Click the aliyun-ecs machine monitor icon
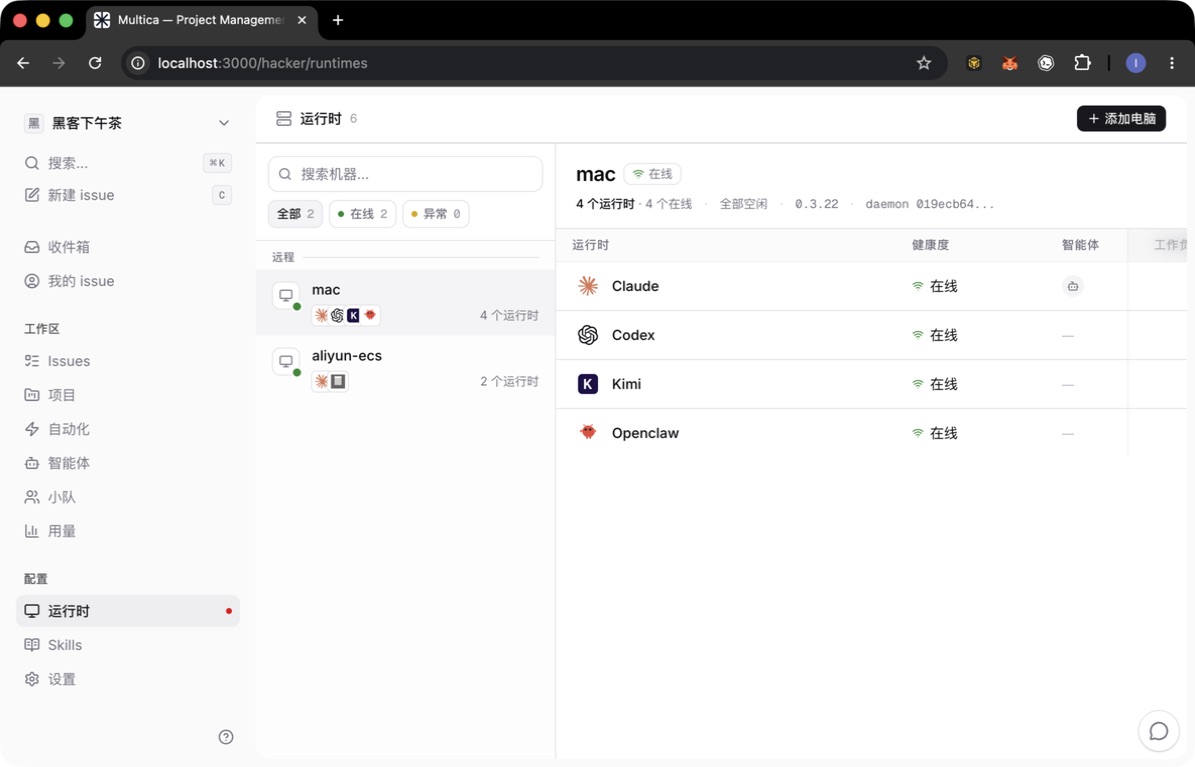The width and height of the screenshot is (1195, 767). pyautogui.click(x=286, y=361)
